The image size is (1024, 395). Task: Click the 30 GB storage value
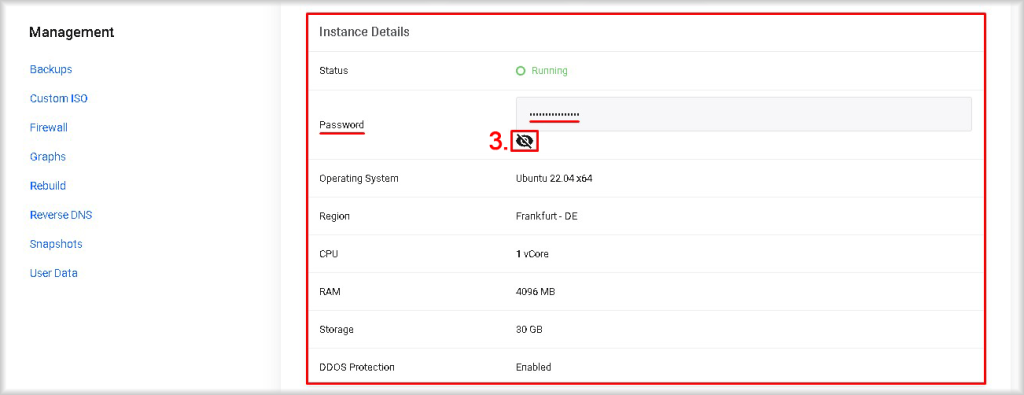[x=528, y=330]
